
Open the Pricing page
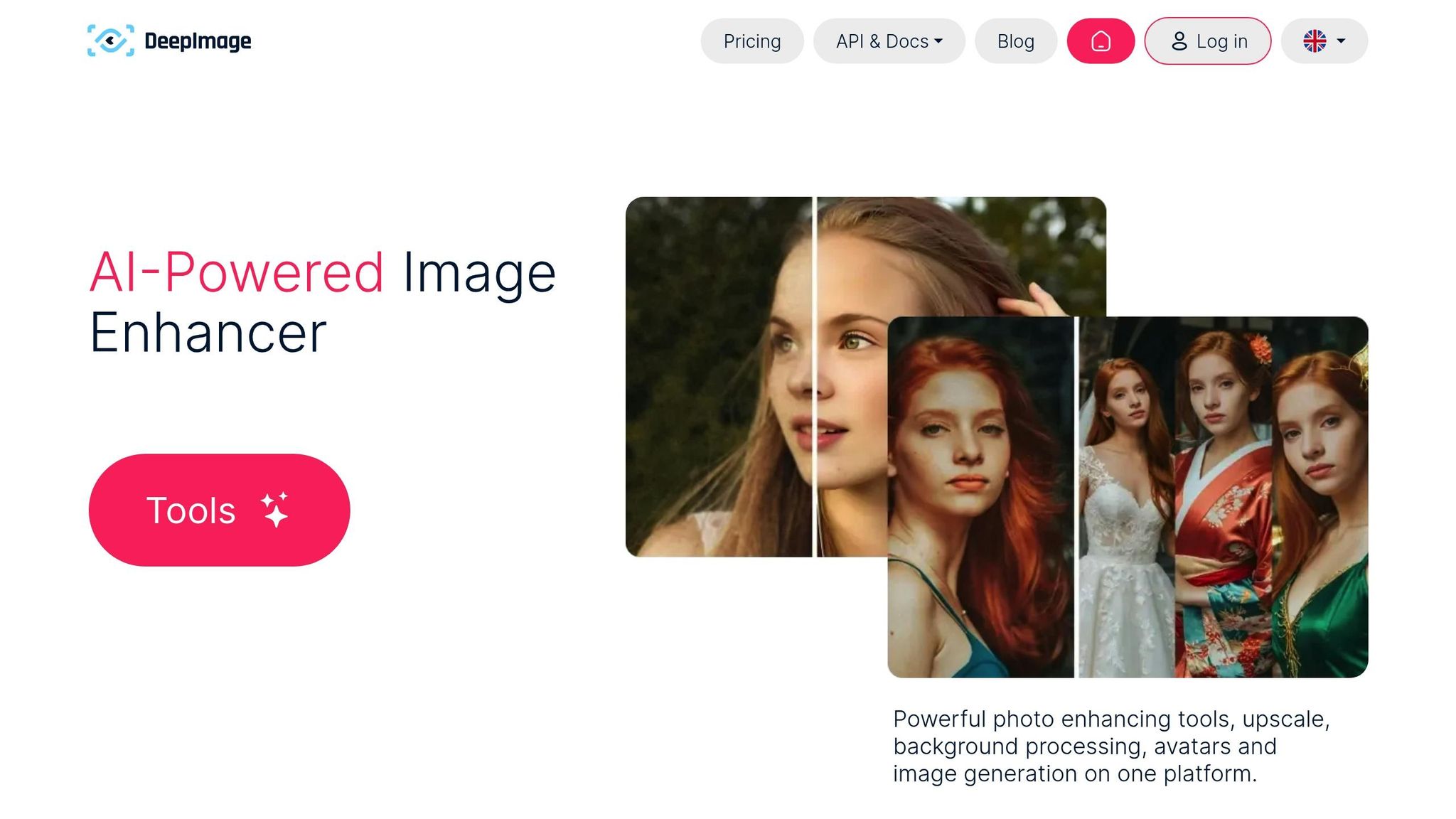pos(751,41)
